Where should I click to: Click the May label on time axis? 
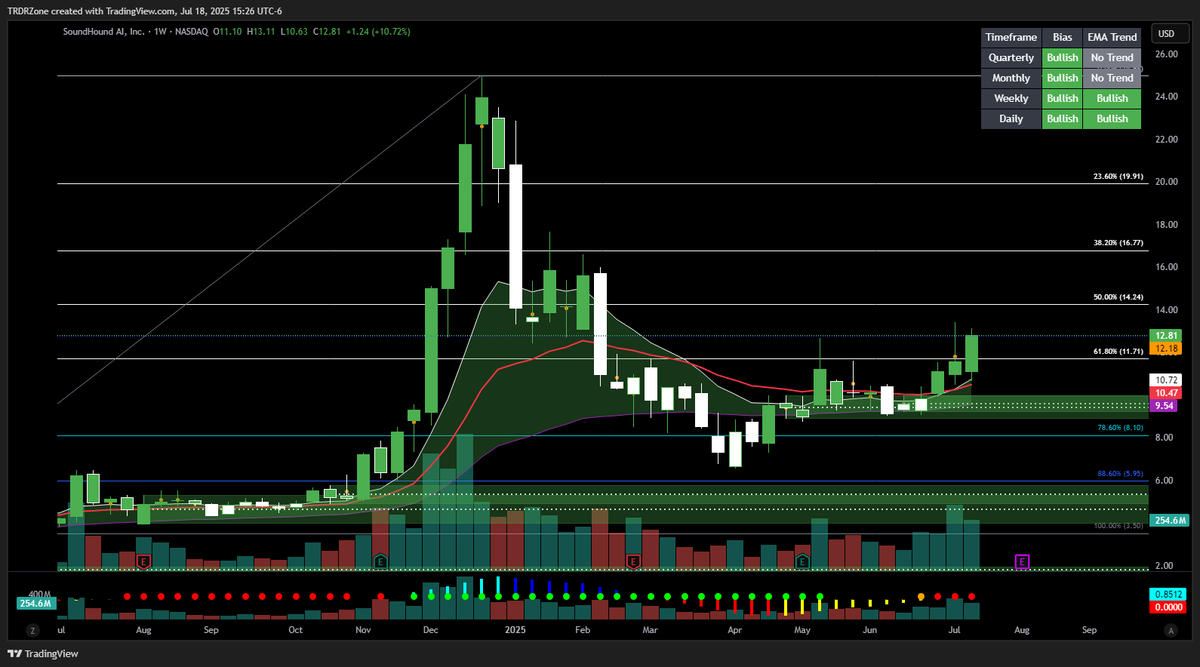point(802,631)
